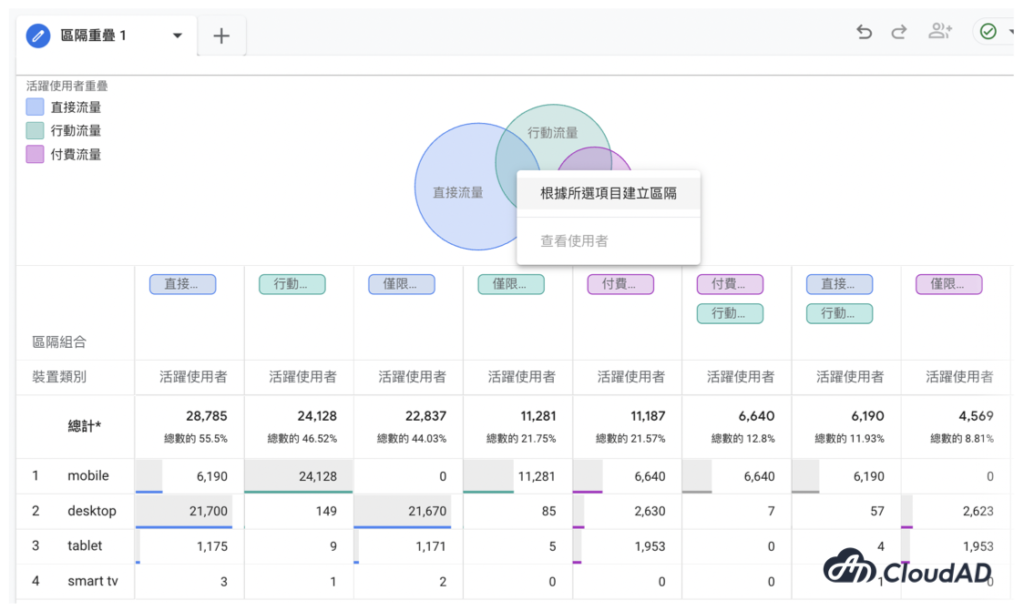Image resolution: width=1024 pixels, height=611 pixels.
Task: Click the 總數的 46.52% text
Action: click(302, 439)
